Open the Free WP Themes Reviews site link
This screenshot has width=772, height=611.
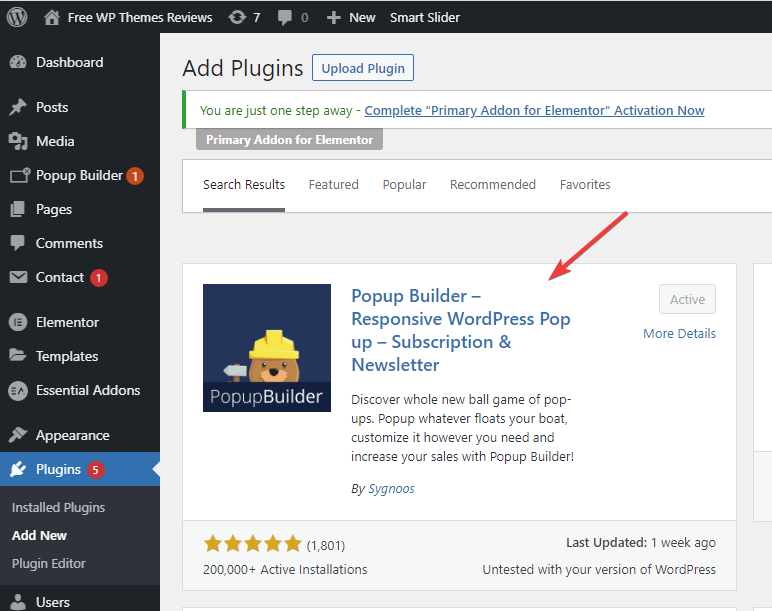140,18
